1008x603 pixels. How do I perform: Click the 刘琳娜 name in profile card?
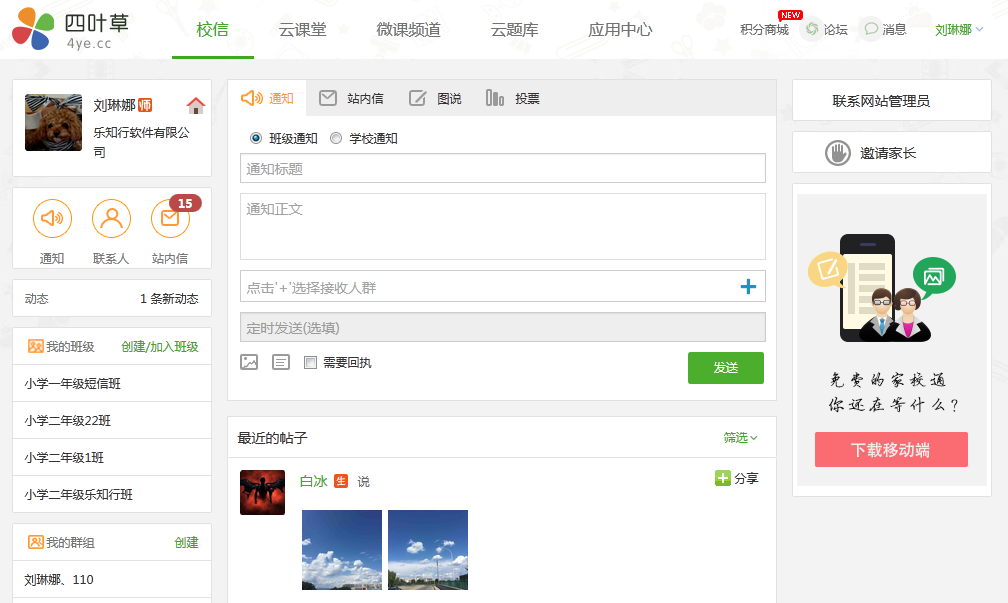[114, 105]
